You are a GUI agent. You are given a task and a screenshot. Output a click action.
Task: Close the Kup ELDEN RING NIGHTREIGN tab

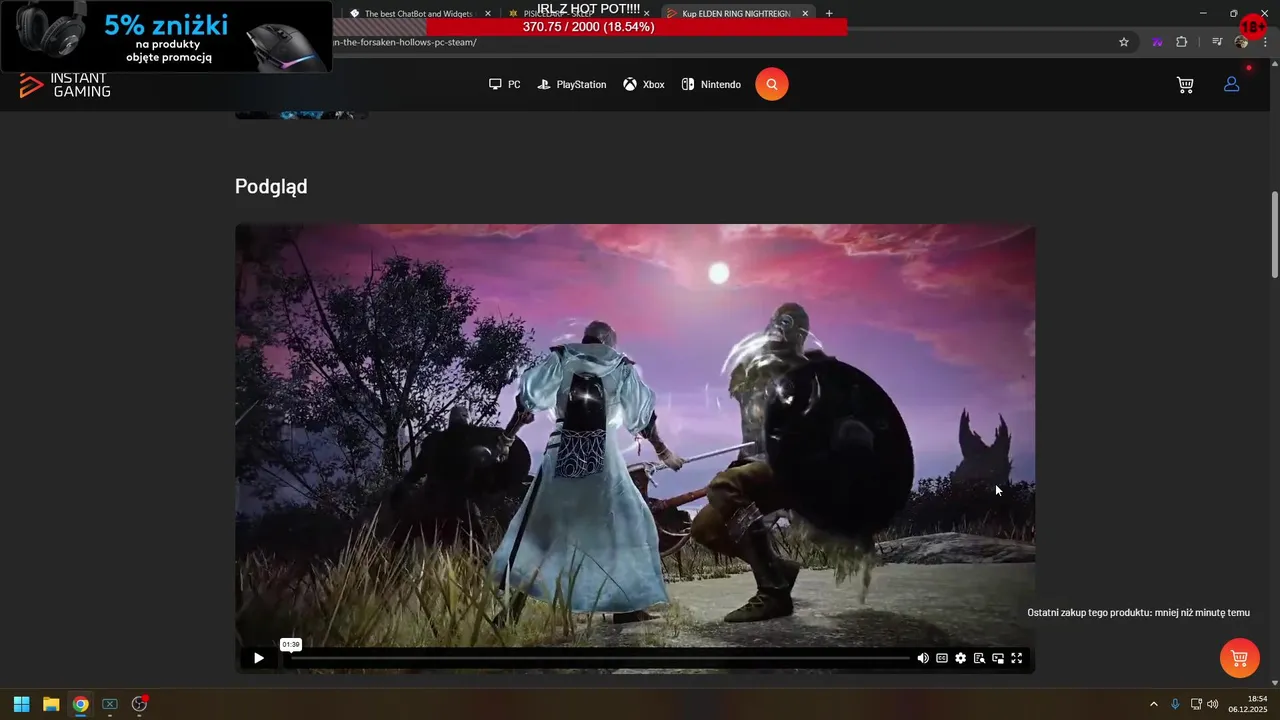tap(805, 14)
